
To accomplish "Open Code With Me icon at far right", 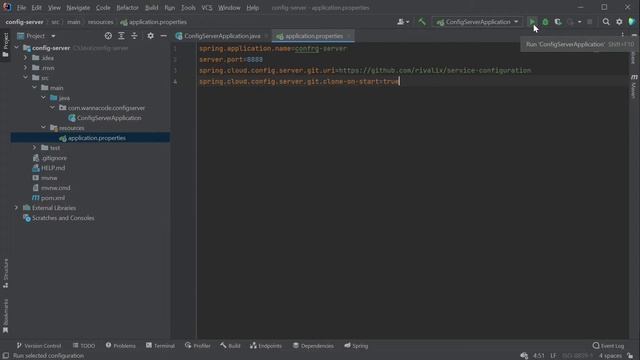I will (x=632, y=22).
